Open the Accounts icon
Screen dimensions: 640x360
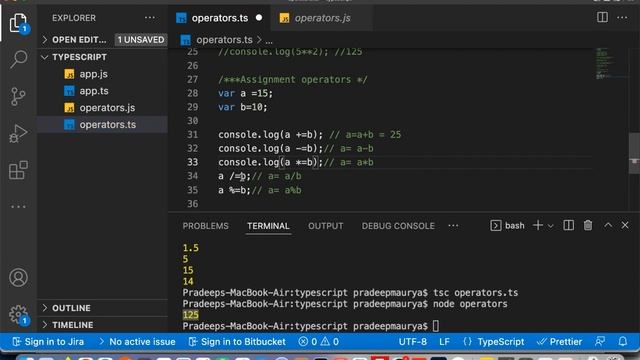tap(18, 278)
